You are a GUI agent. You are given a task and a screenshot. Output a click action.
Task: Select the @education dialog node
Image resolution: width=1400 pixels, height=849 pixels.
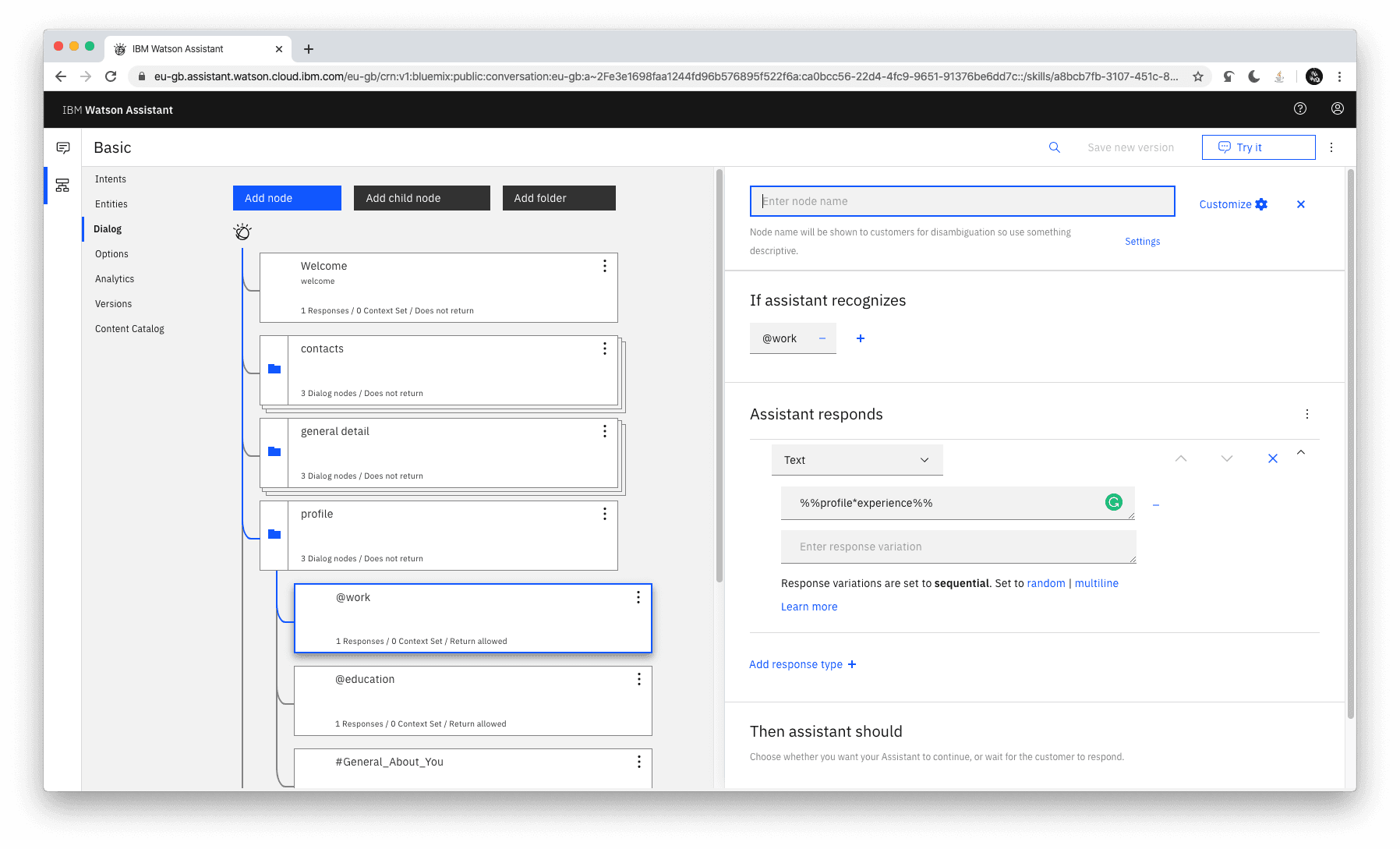(472, 701)
